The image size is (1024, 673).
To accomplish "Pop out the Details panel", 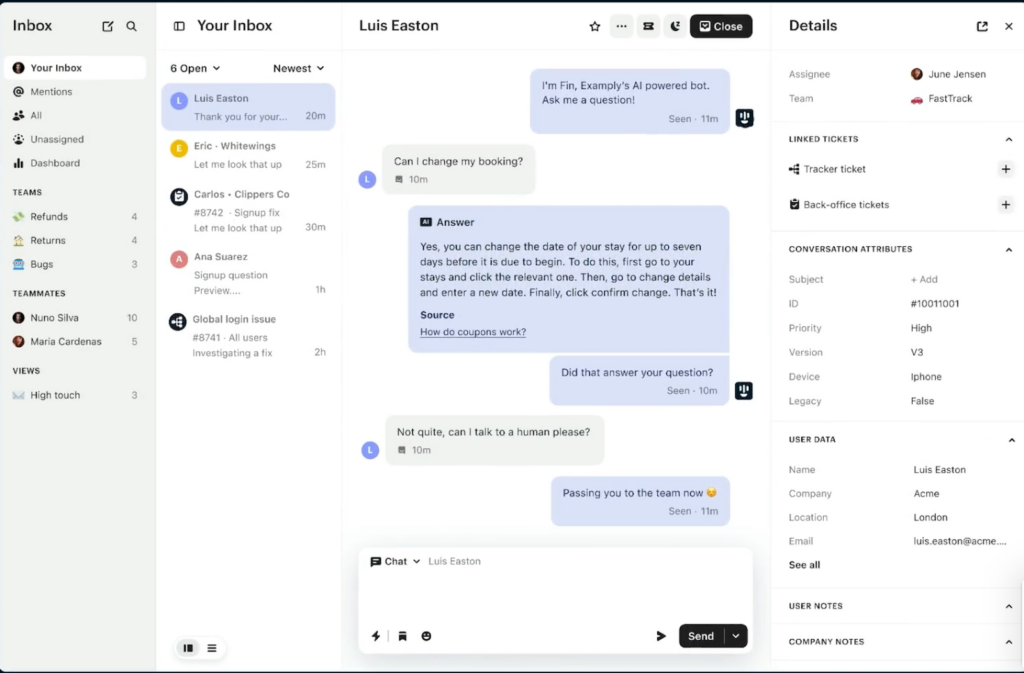I will (x=982, y=27).
